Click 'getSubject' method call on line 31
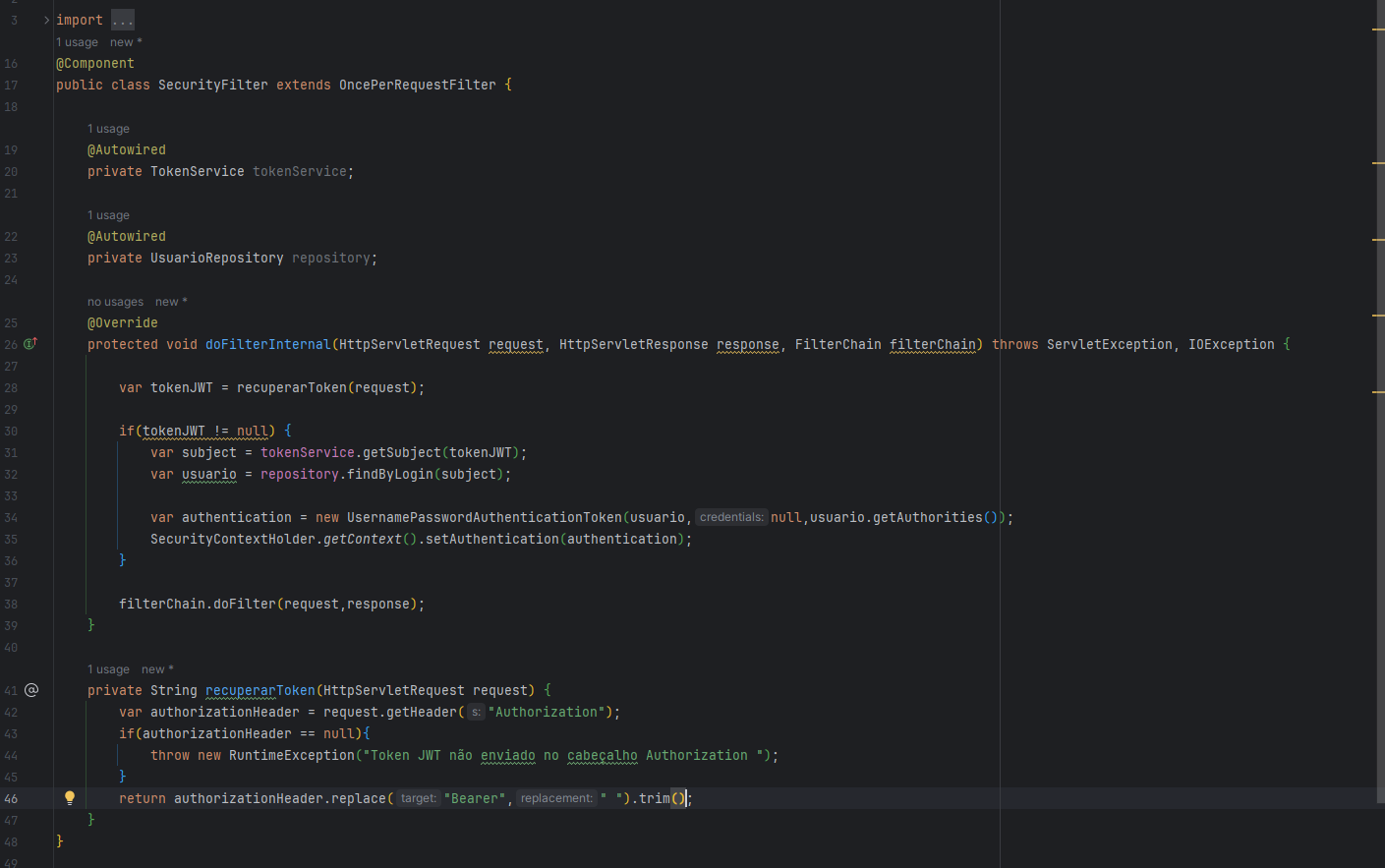Viewport: 1385px width, 868px height. (x=402, y=452)
